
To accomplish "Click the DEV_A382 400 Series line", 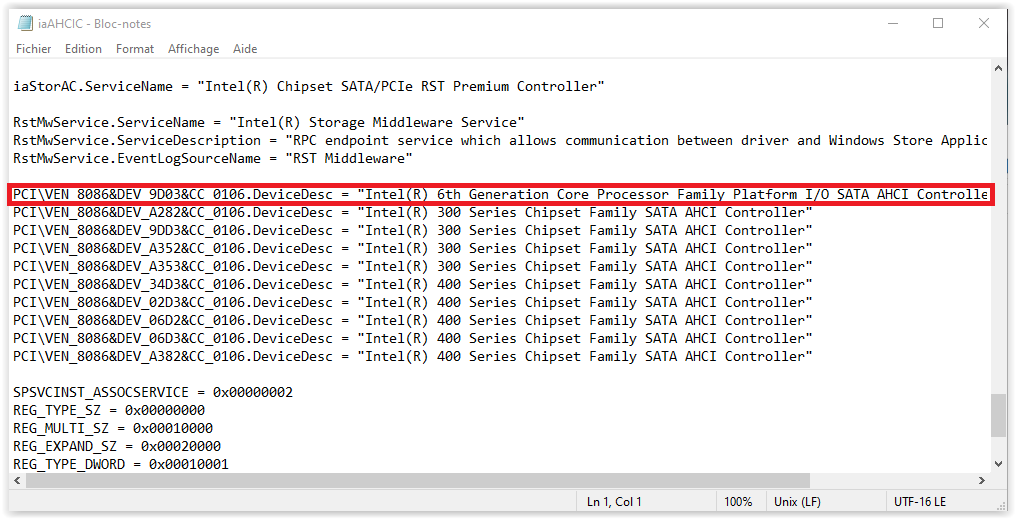I will (x=413, y=356).
